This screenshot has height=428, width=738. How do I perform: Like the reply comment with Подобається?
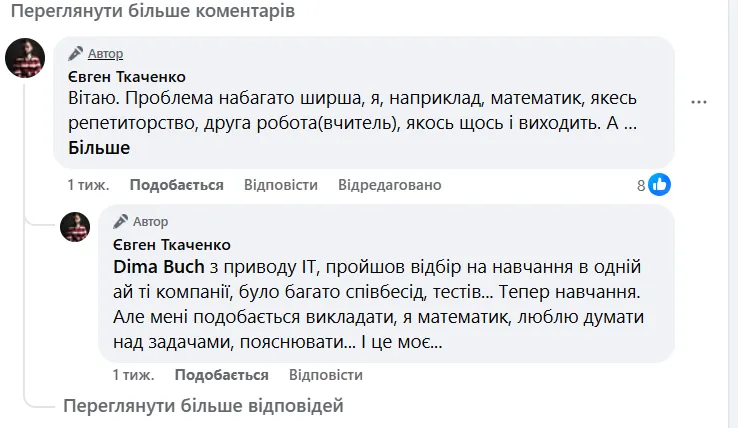221,375
